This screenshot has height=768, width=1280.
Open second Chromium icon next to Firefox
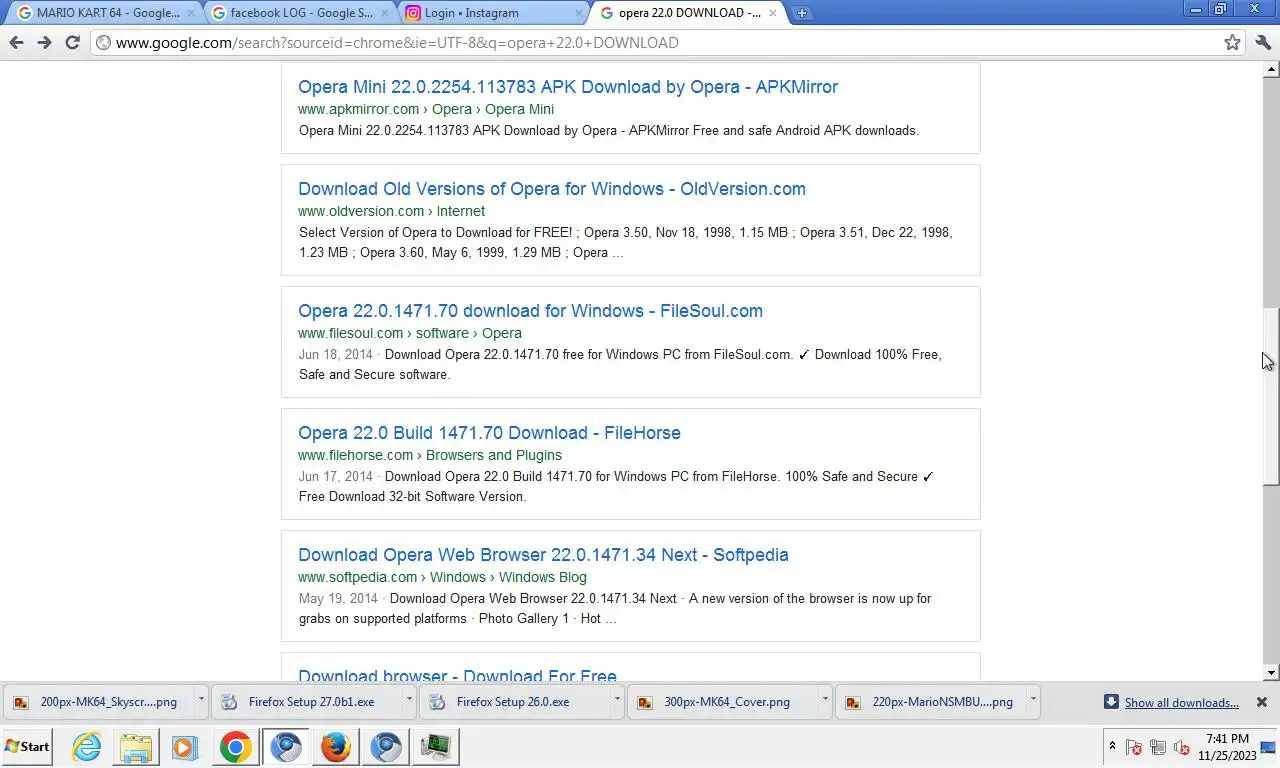click(x=386, y=747)
